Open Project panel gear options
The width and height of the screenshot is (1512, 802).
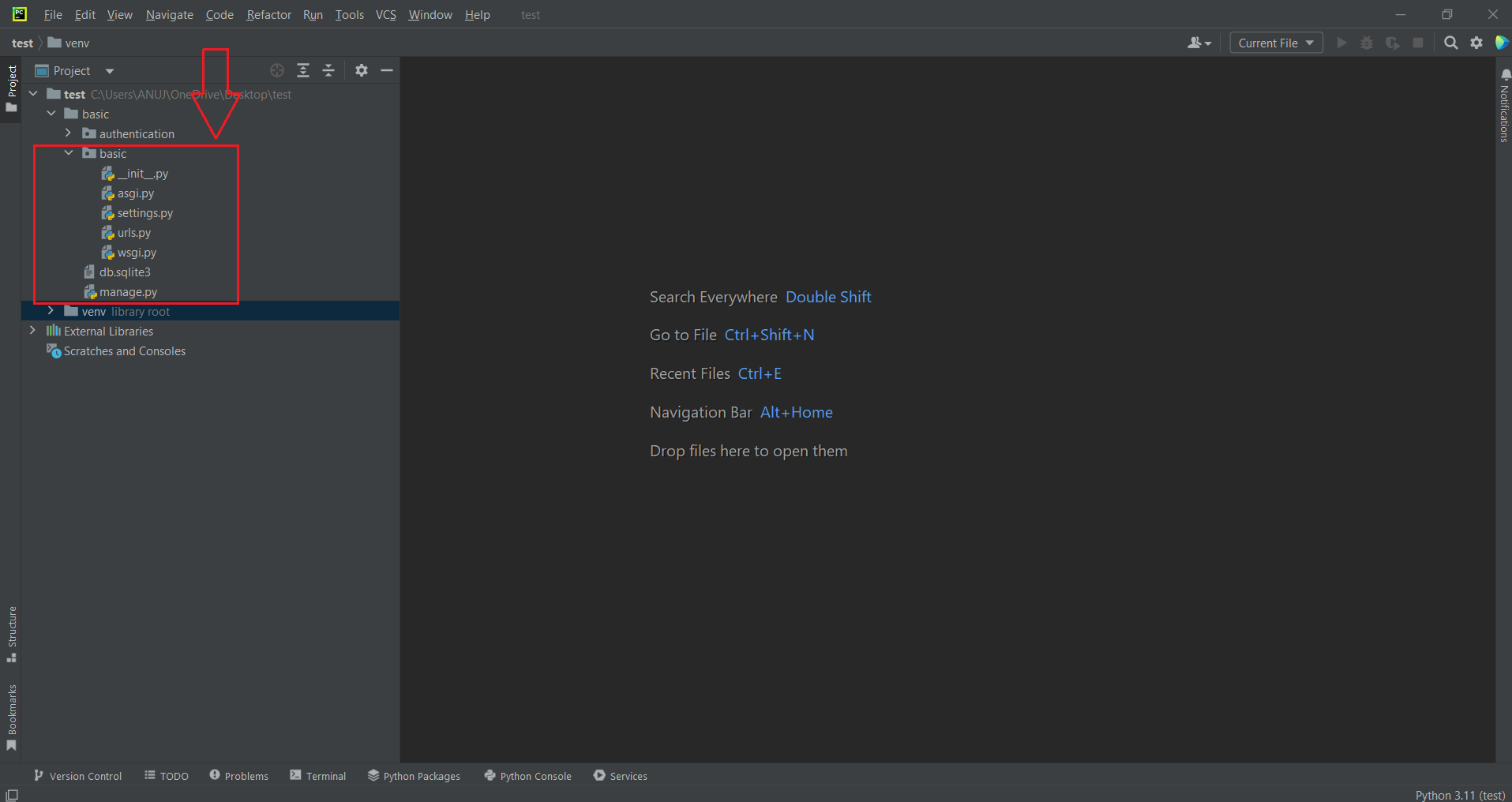[362, 70]
